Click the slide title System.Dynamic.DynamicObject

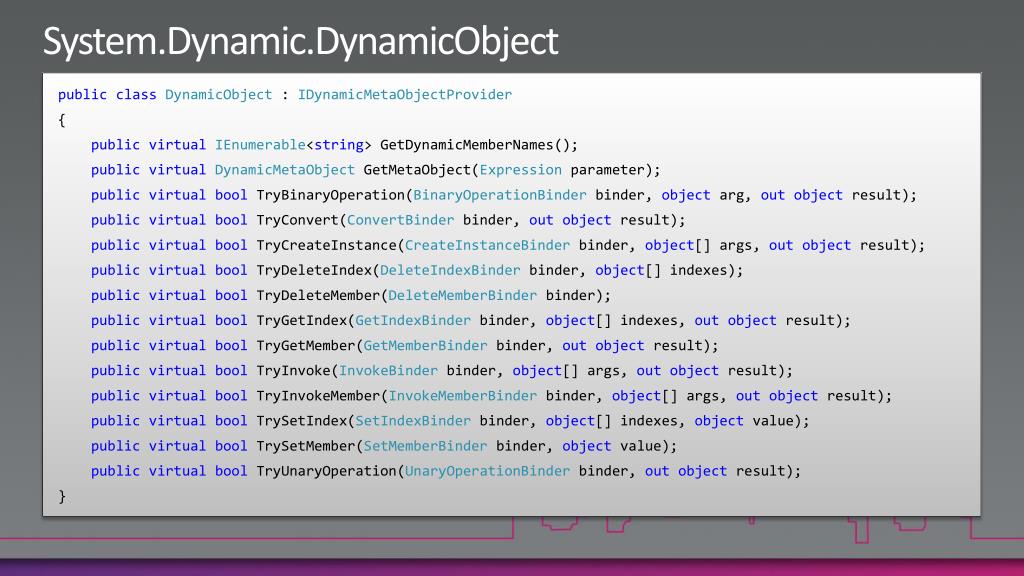[300, 42]
